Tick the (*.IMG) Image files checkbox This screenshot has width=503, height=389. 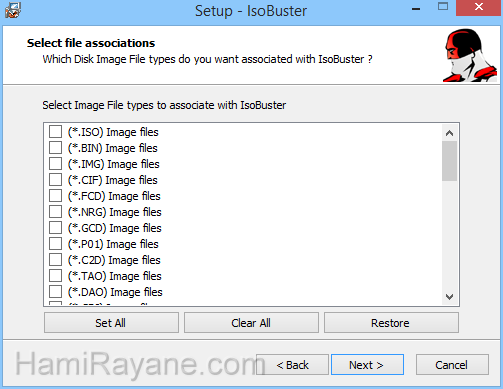[x=55, y=164]
